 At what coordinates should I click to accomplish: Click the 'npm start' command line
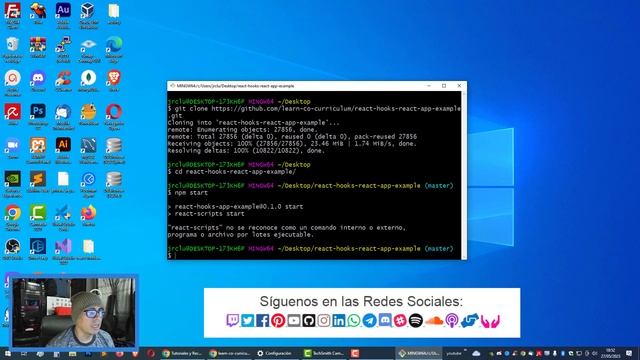[x=188, y=192]
